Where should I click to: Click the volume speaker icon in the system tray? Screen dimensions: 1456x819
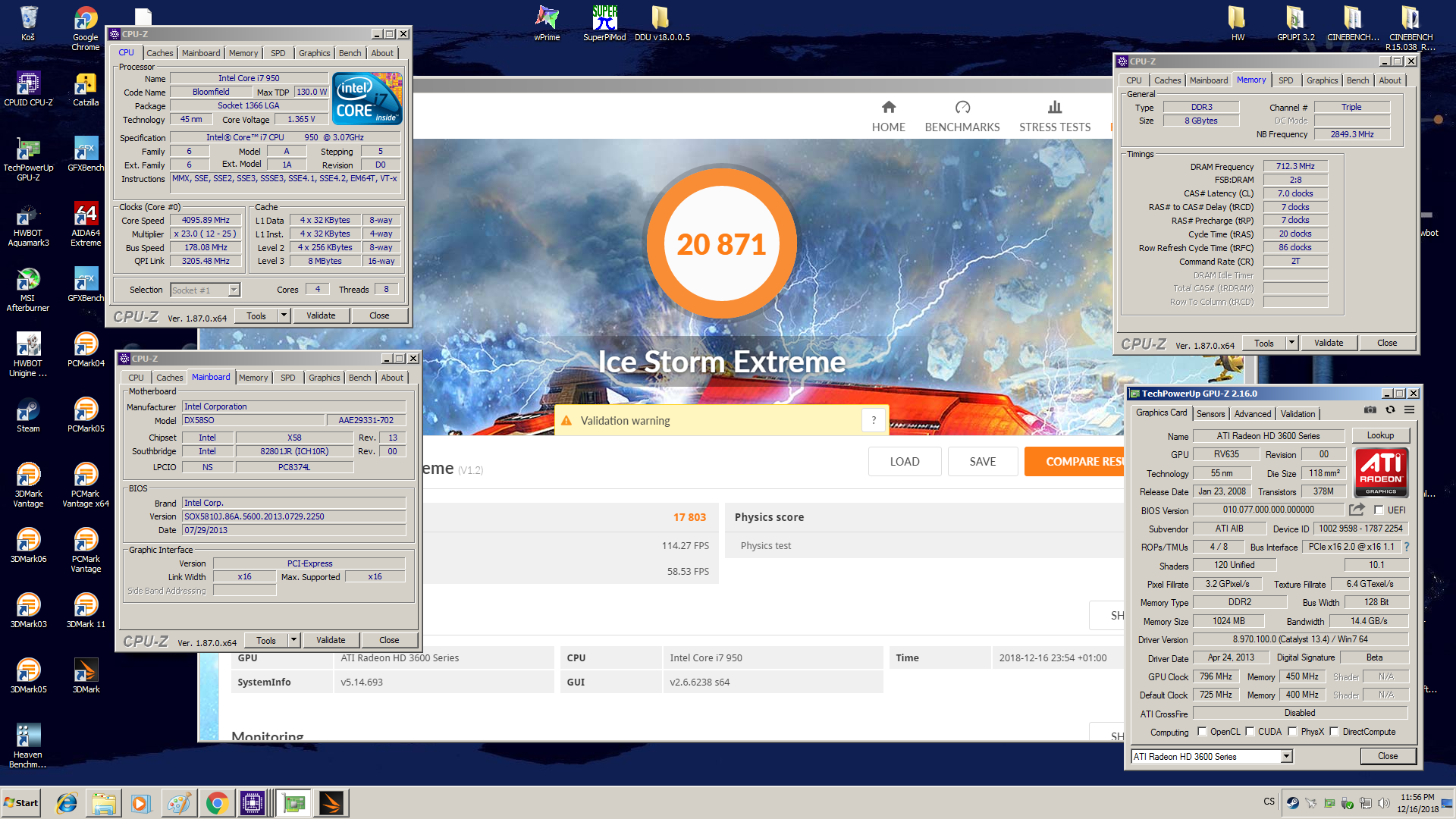[1384, 802]
